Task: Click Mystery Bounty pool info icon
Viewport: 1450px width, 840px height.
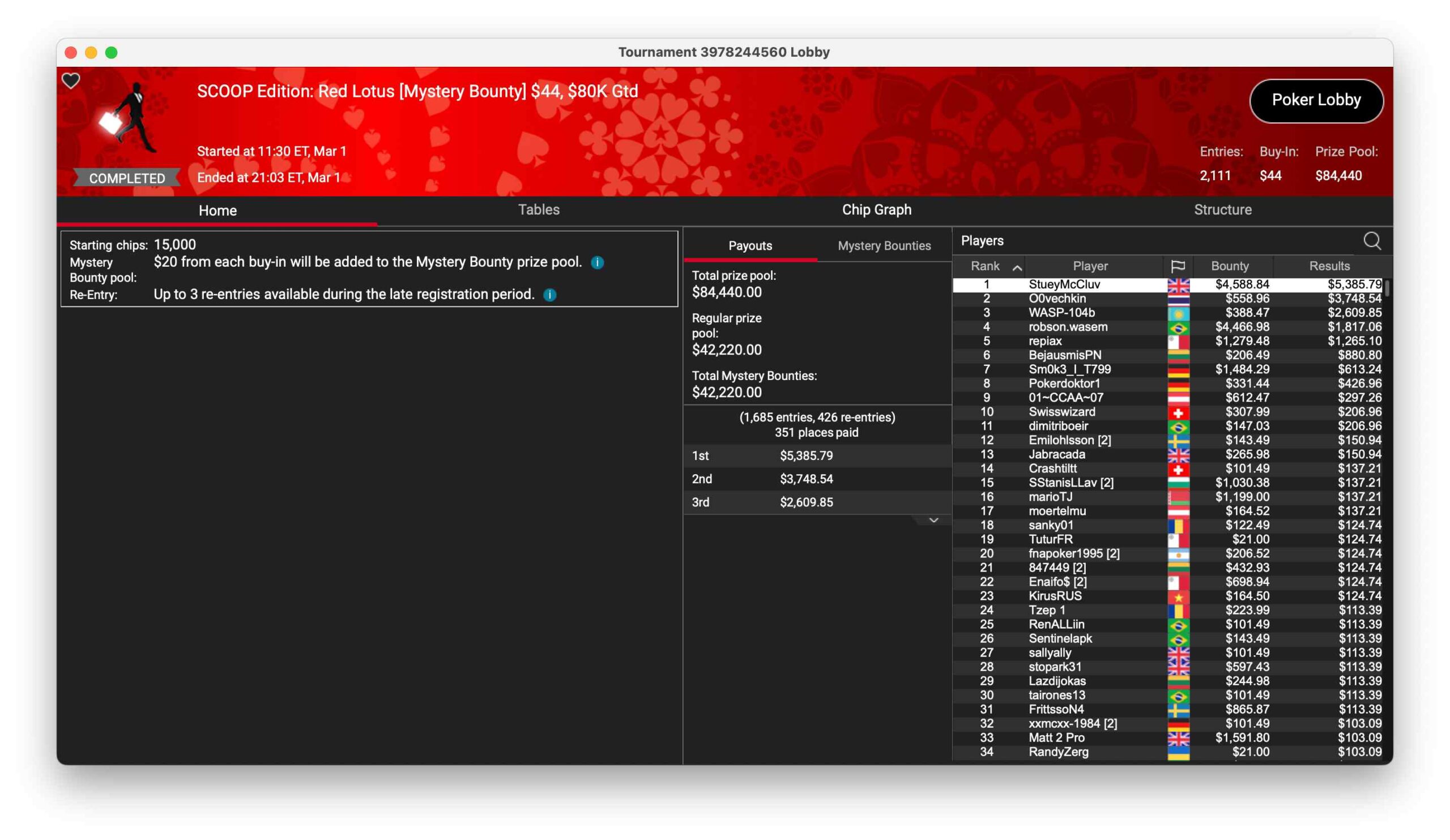Action: [597, 262]
